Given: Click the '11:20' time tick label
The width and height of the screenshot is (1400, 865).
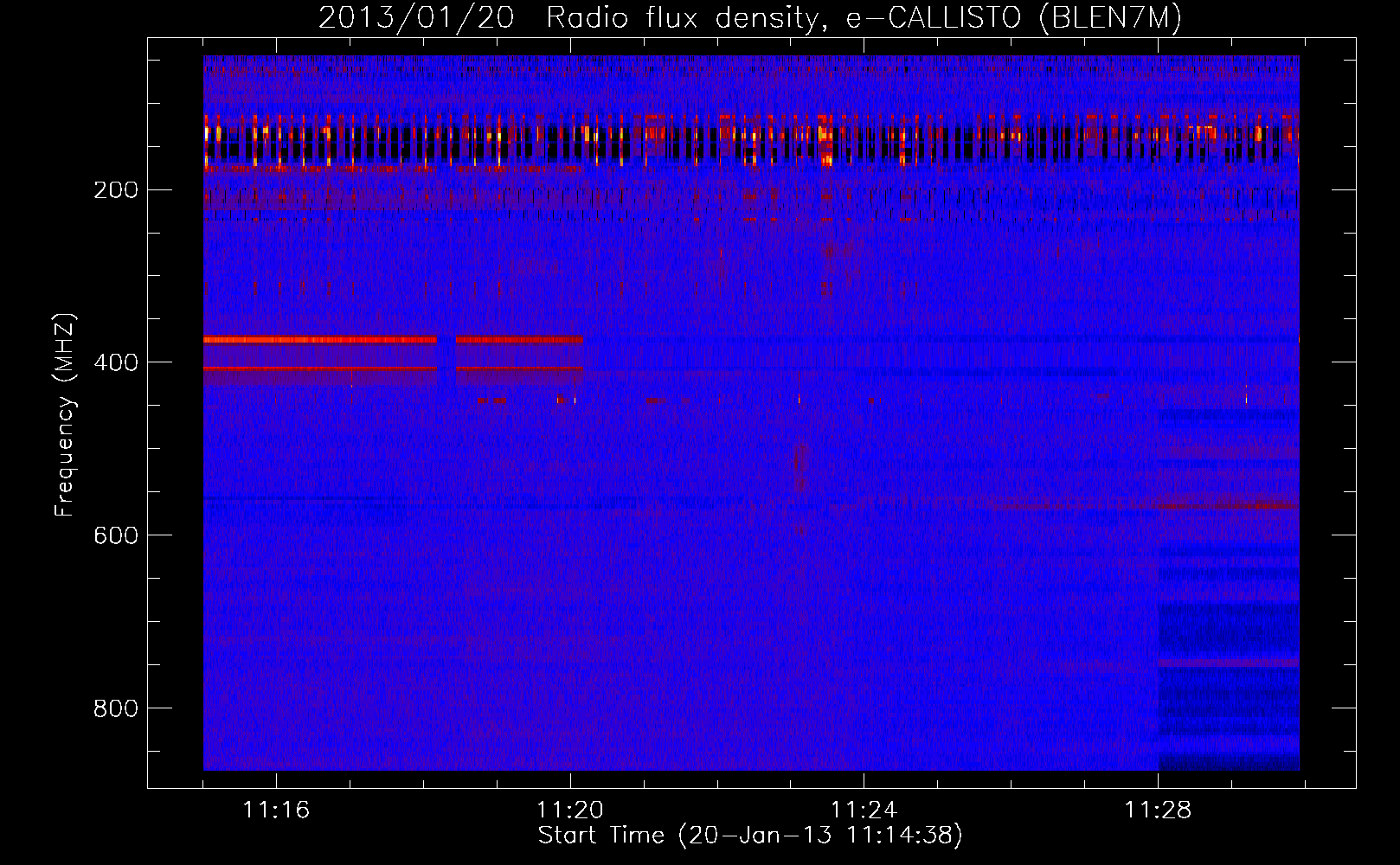Looking at the screenshot, I should pyautogui.click(x=570, y=811).
